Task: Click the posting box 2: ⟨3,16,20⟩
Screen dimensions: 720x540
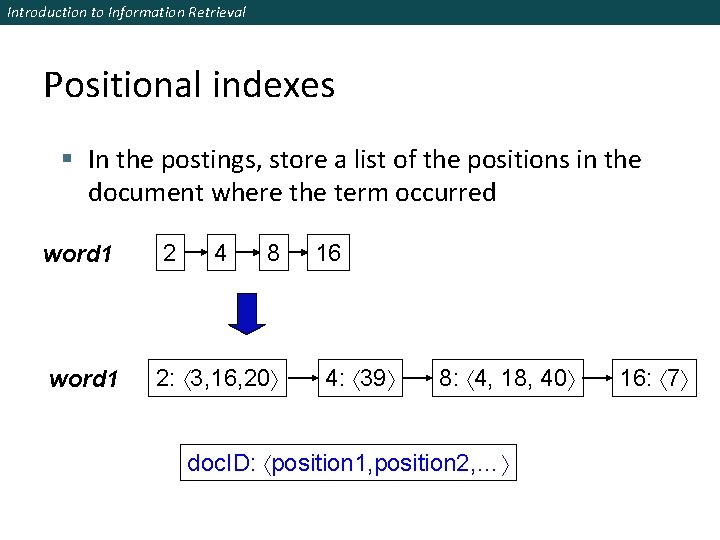Action: click(217, 378)
